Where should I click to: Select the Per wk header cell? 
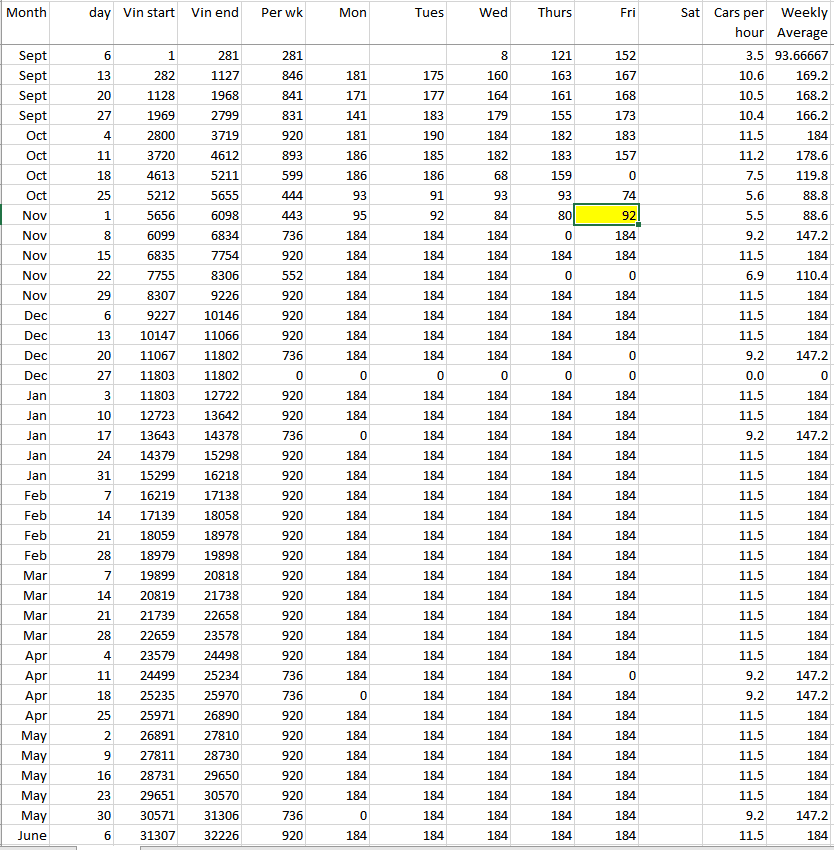coord(275,13)
